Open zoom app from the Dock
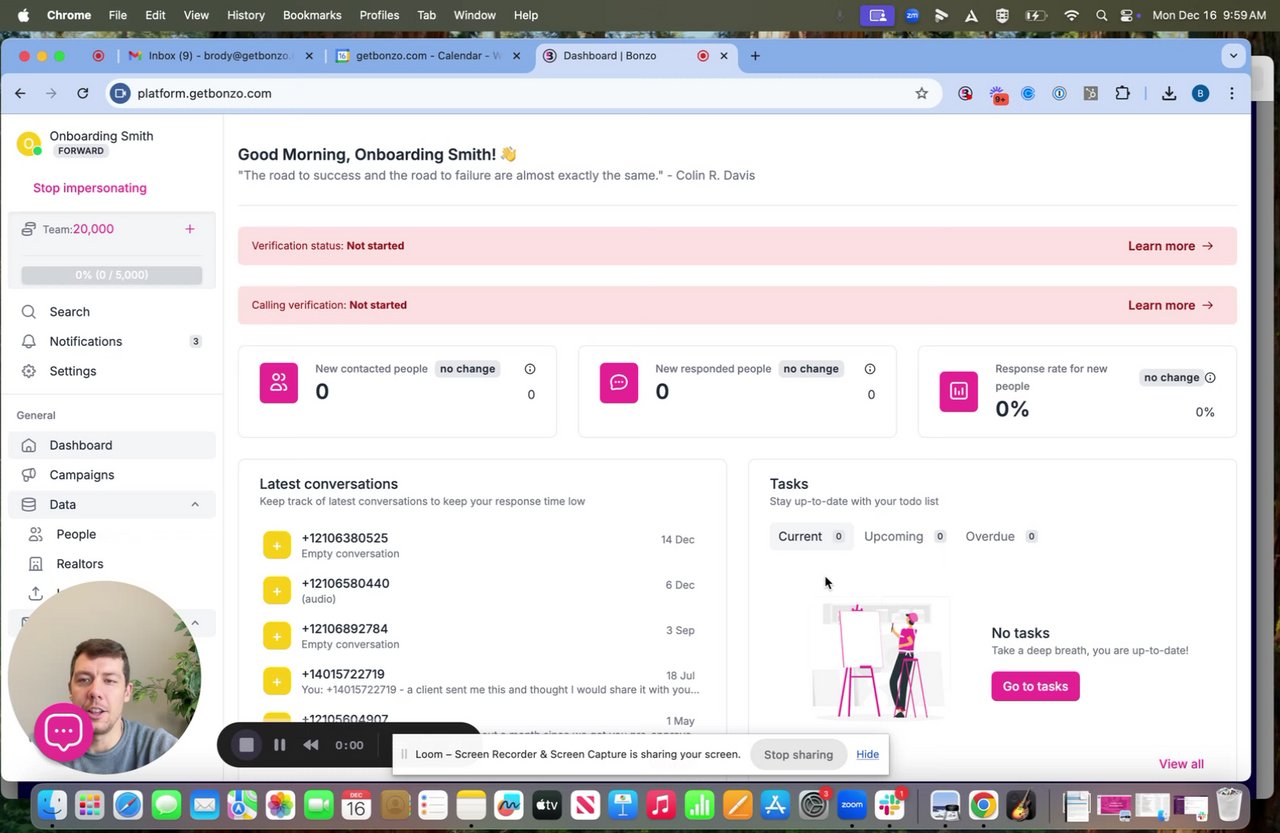This screenshot has width=1280, height=833. 851,804
